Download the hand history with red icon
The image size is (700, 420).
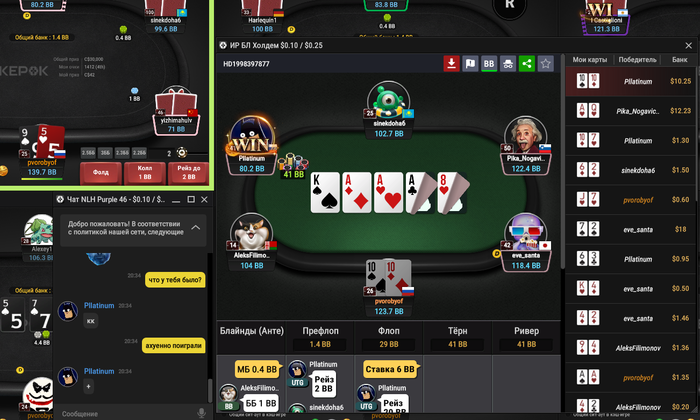click(x=451, y=63)
